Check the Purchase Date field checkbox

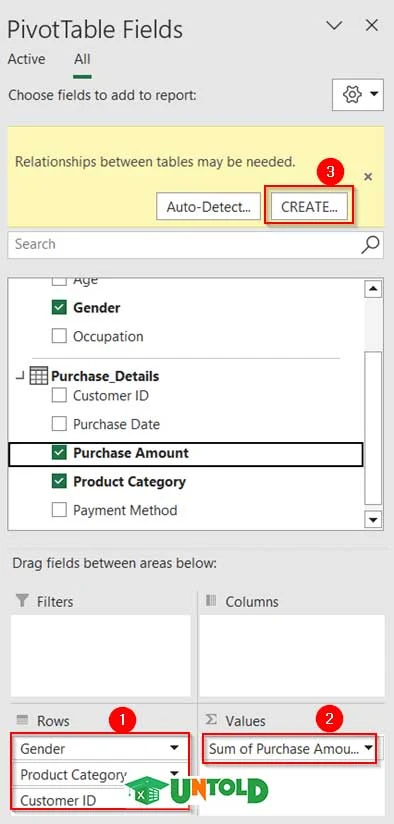pyautogui.click(x=59, y=424)
